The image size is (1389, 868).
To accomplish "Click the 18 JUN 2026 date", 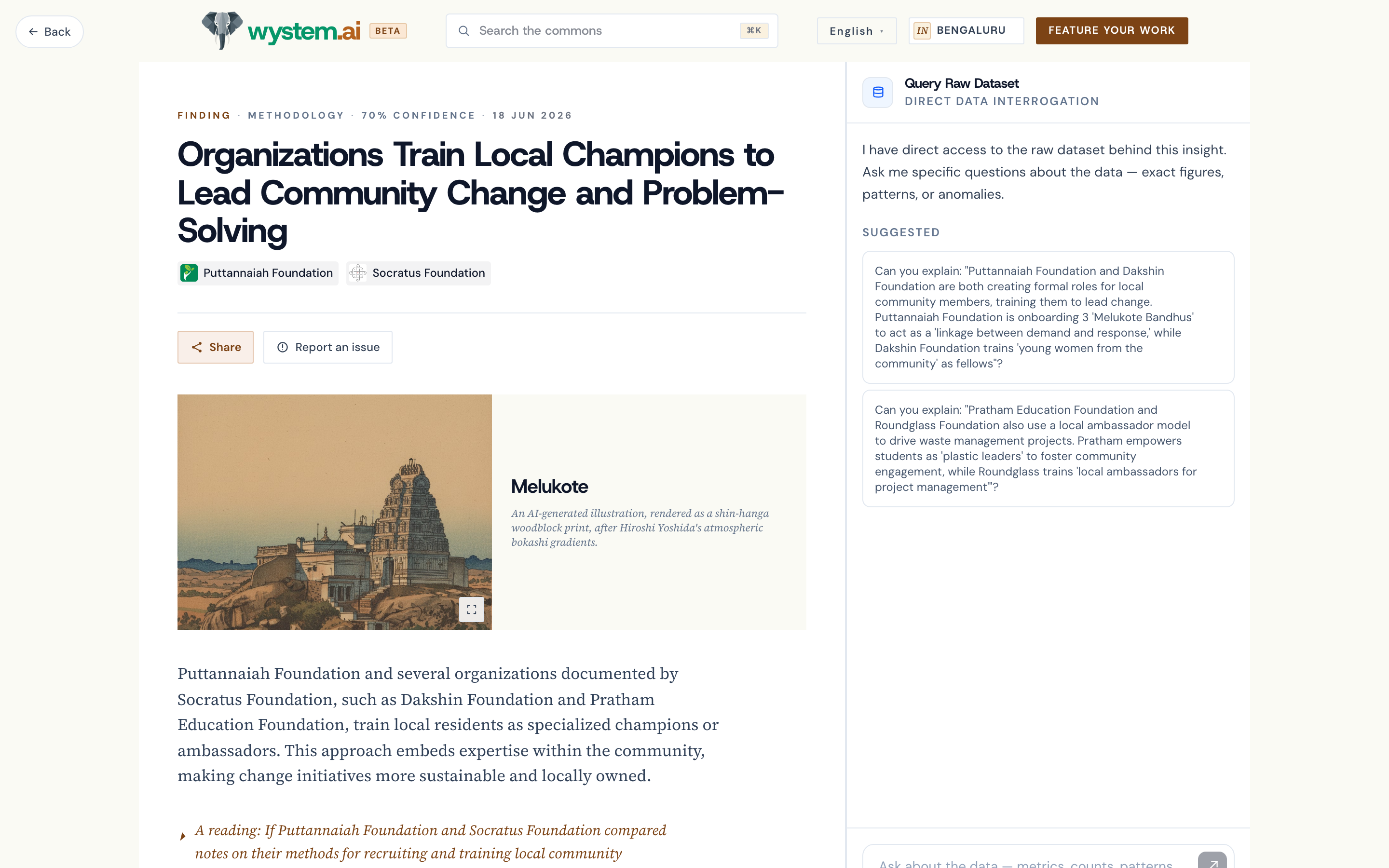I will 532,115.
